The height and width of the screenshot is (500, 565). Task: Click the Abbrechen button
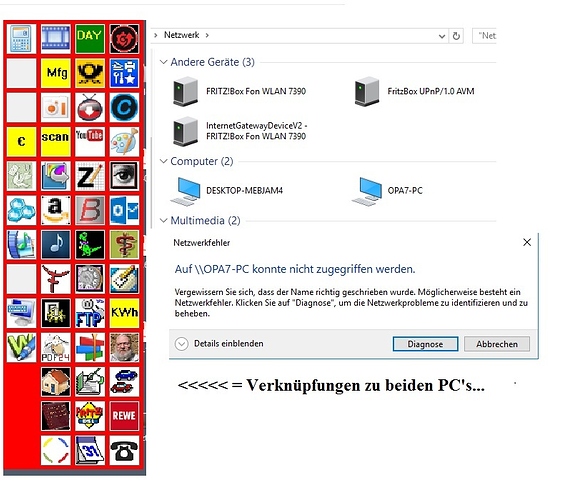pos(497,344)
